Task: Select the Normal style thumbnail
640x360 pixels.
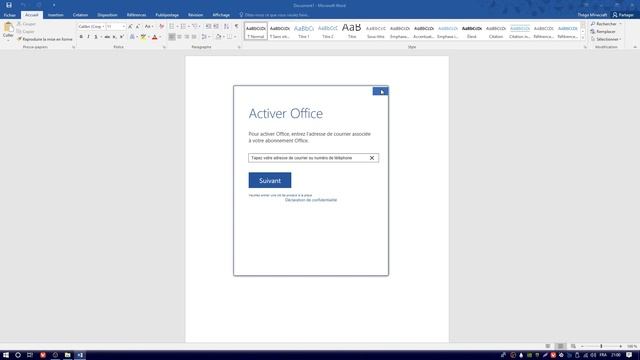Action: click(x=256, y=31)
